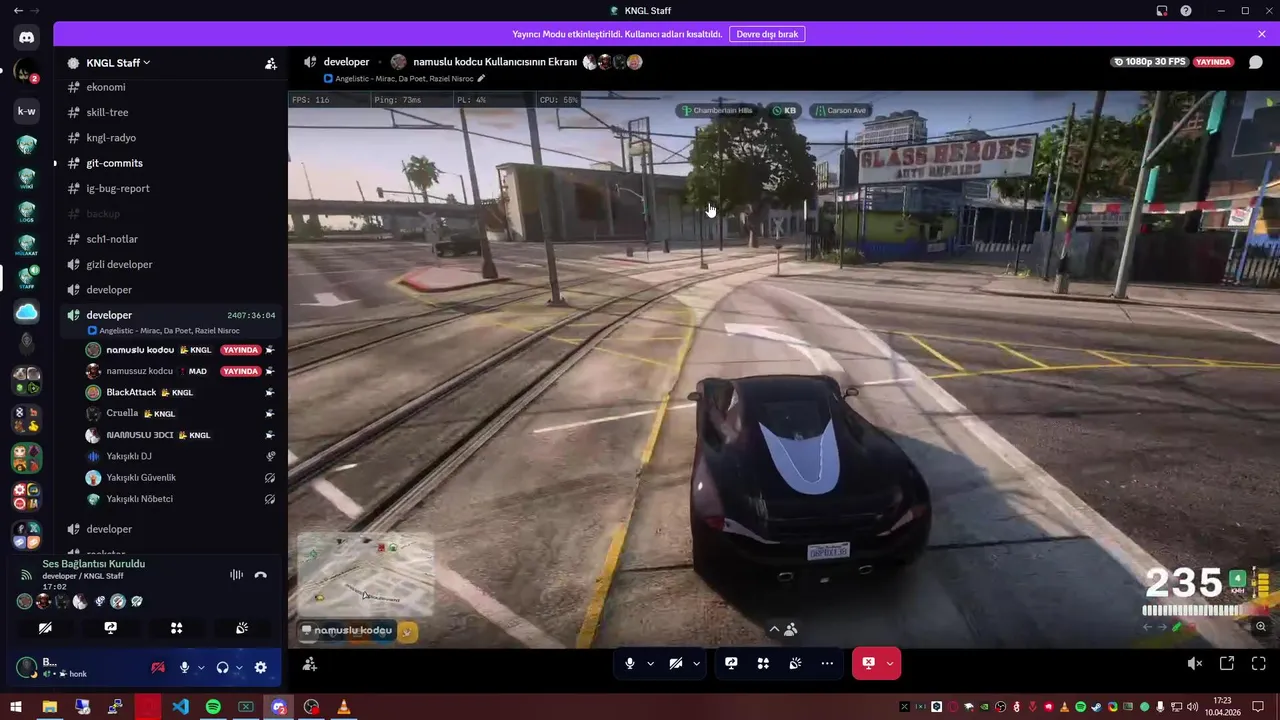Open the KNGL Staff server dropdown

pyautogui.click(x=118, y=63)
